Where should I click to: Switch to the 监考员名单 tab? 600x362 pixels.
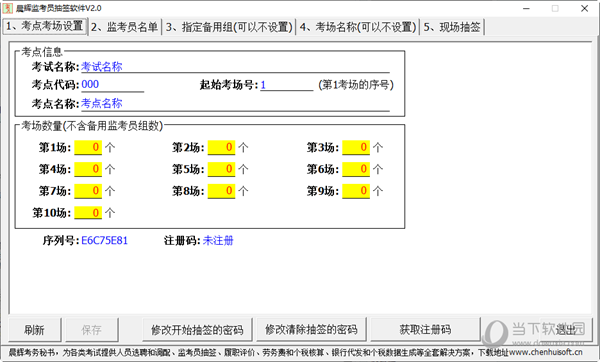tap(125, 27)
